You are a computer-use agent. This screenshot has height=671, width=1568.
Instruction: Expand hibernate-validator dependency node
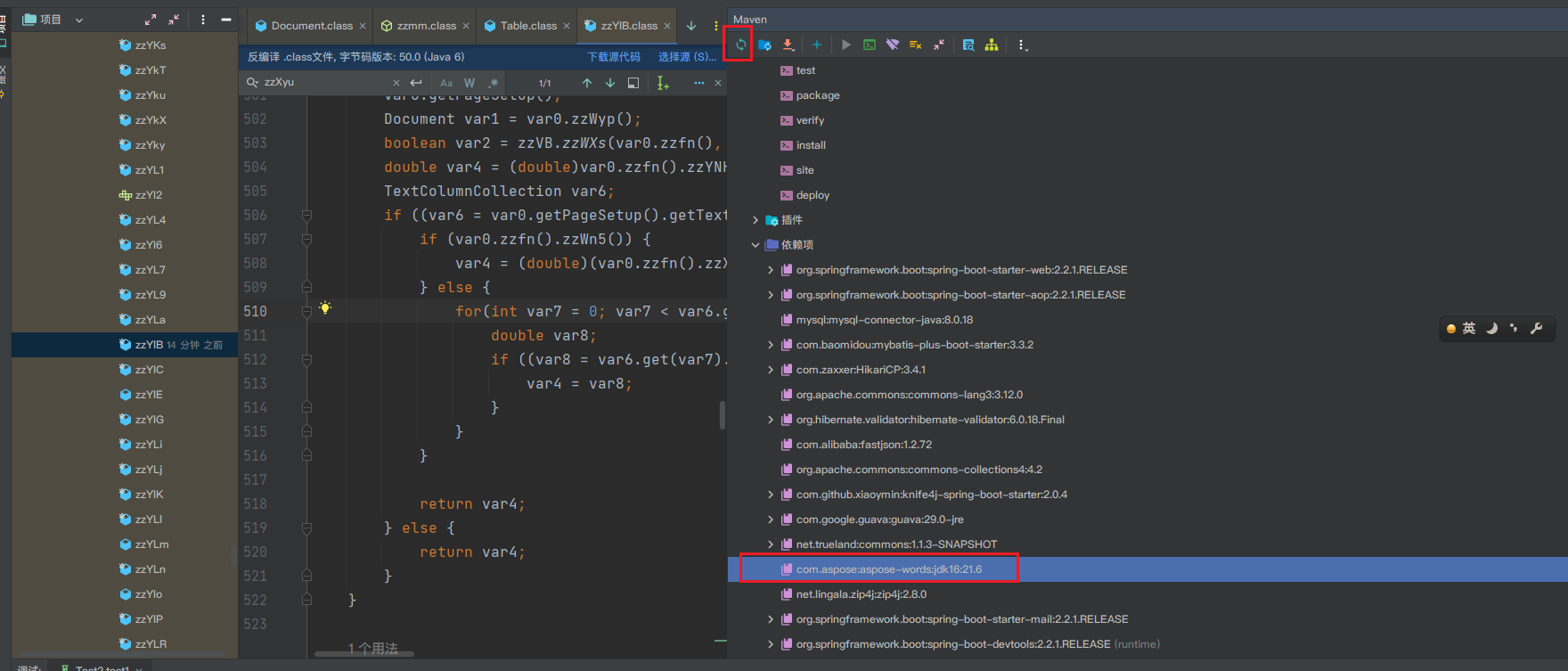pos(771,420)
